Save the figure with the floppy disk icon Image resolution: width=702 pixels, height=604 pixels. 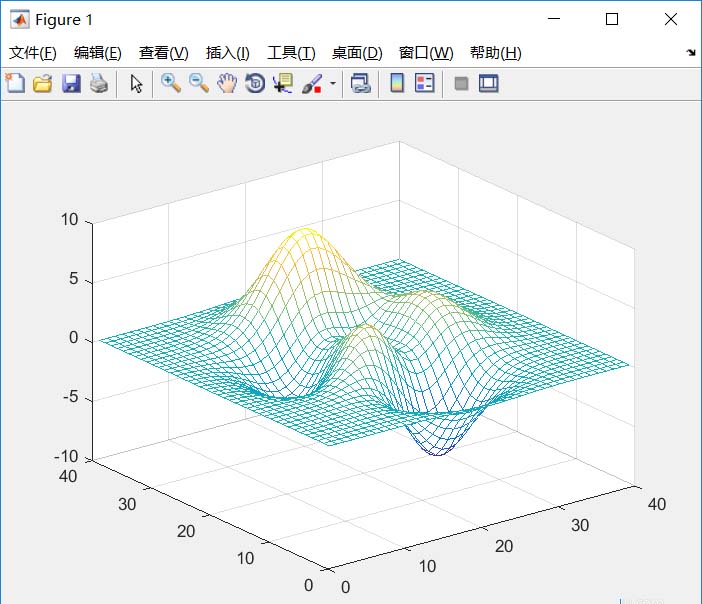pyautogui.click(x=71, y=84)
